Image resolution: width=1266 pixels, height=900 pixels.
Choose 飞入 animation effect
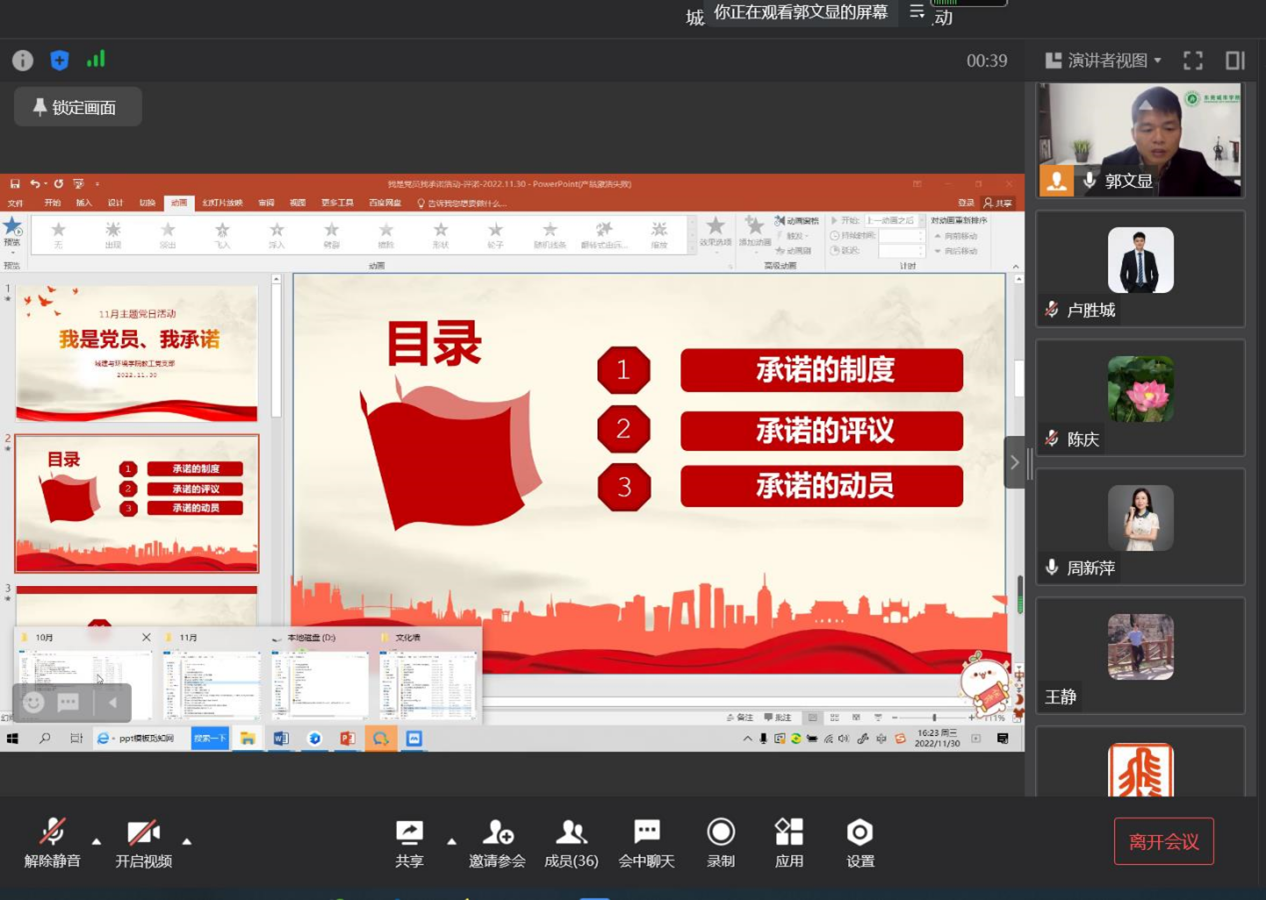pos(222,235)
